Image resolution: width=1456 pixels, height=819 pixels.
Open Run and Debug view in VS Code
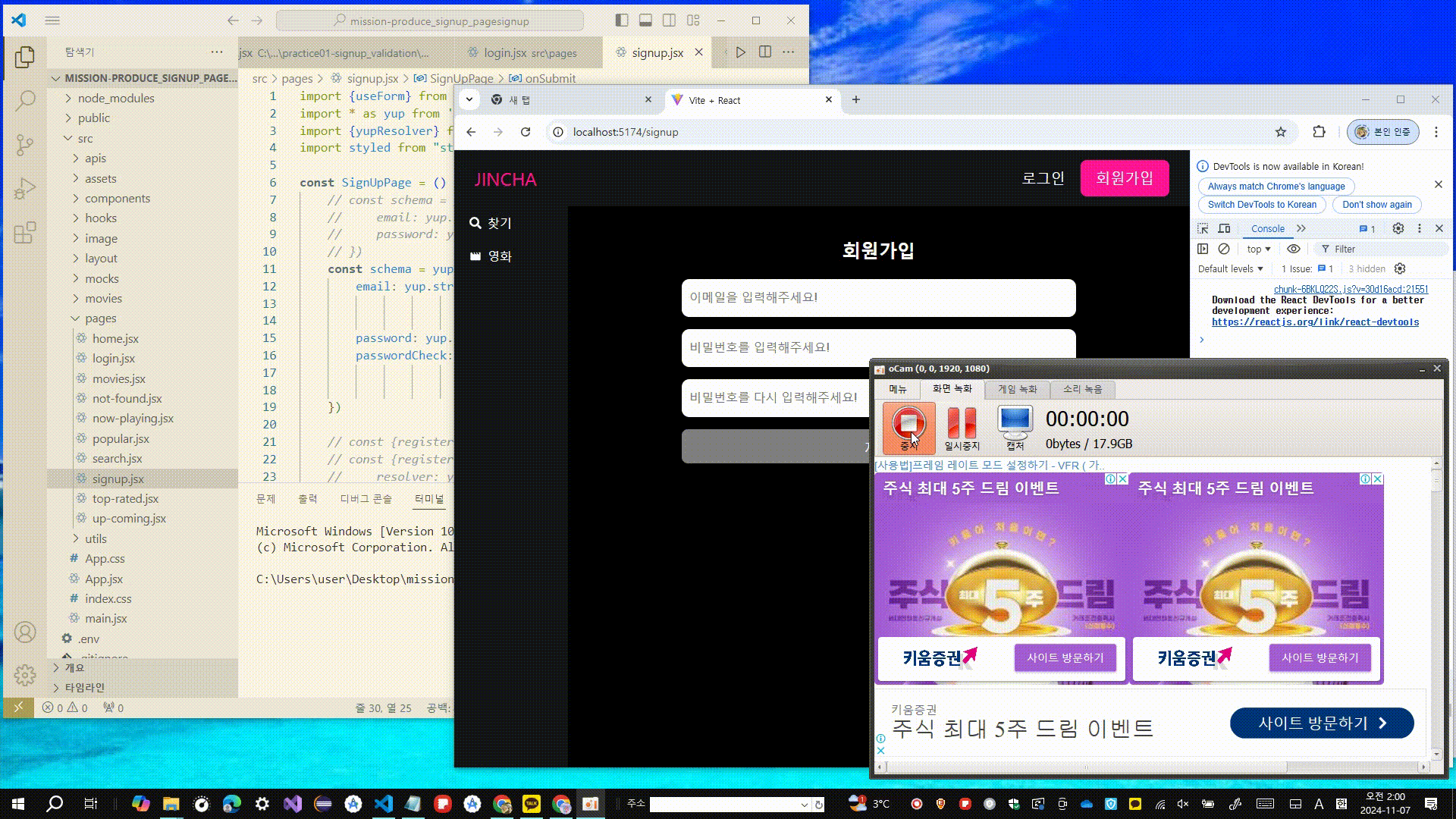point(25,188)
